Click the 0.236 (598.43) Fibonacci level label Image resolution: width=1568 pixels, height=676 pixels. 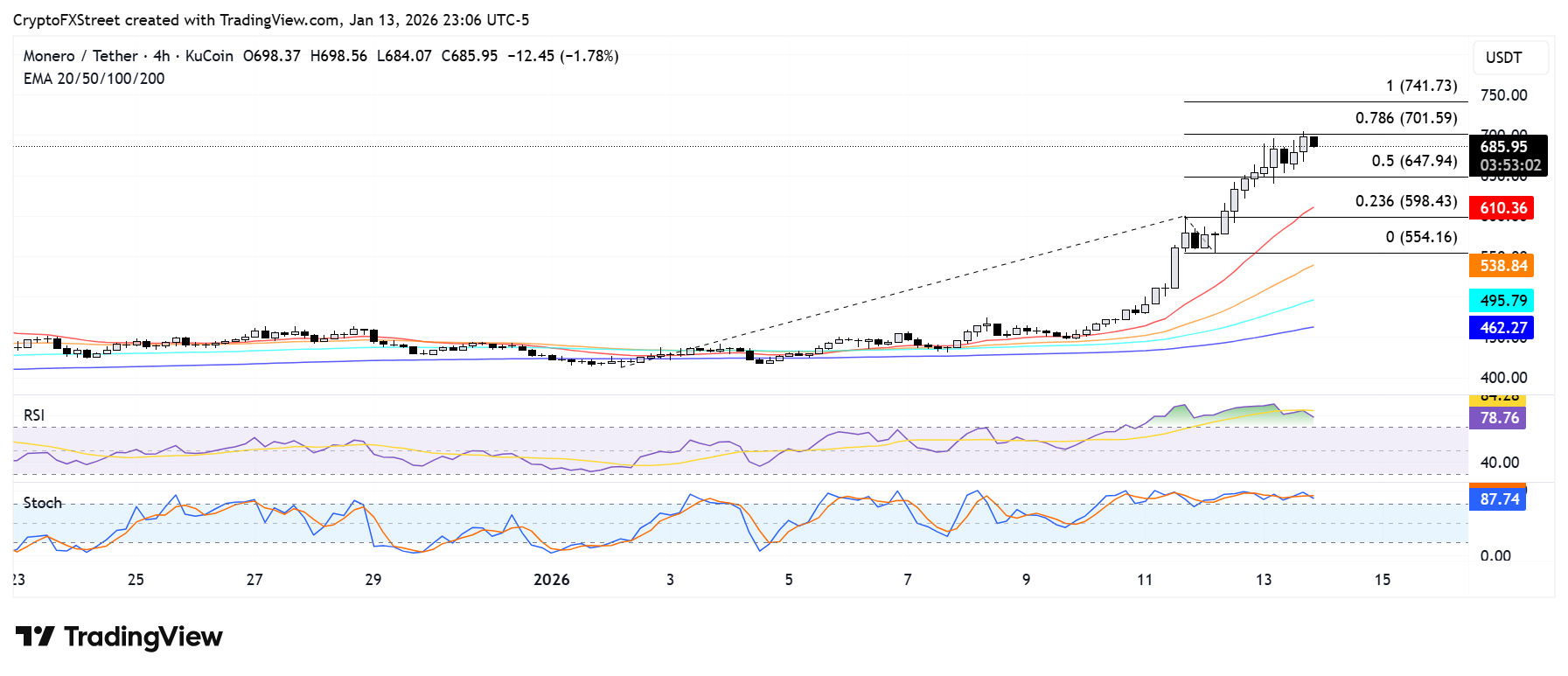coord(1405,201)
